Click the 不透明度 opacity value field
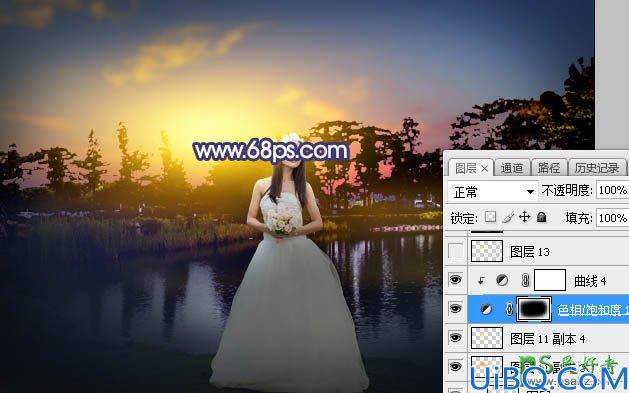 pyautogui.click(x=613, y=190)
